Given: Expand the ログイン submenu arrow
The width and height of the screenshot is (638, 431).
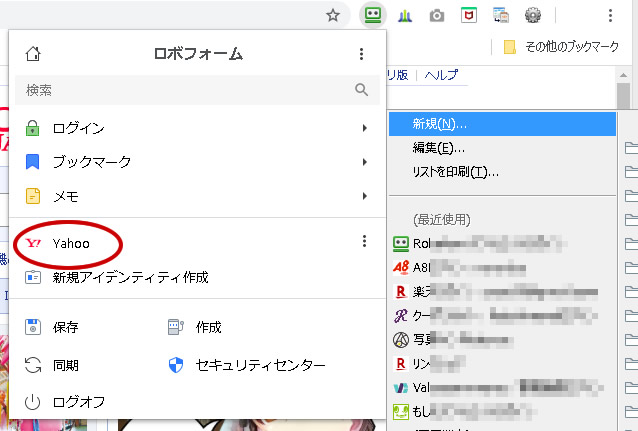Looking at the screenshot, I should coord(365,128).
